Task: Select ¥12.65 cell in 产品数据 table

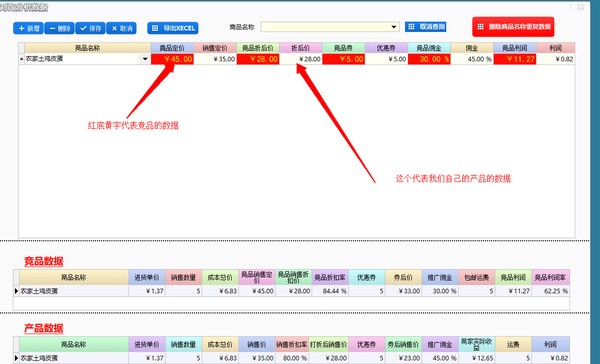Action: pos(476,358)
